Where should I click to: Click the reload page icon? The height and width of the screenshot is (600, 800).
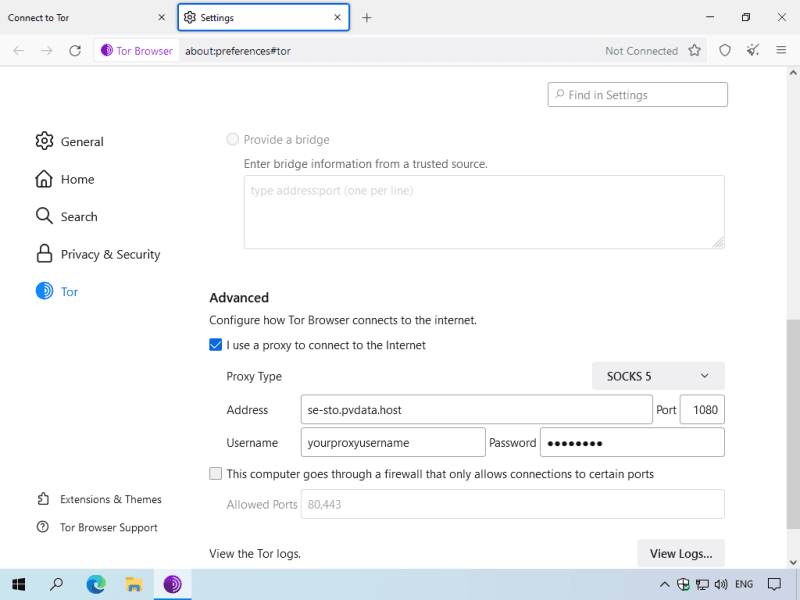click(x=74, y=51)
